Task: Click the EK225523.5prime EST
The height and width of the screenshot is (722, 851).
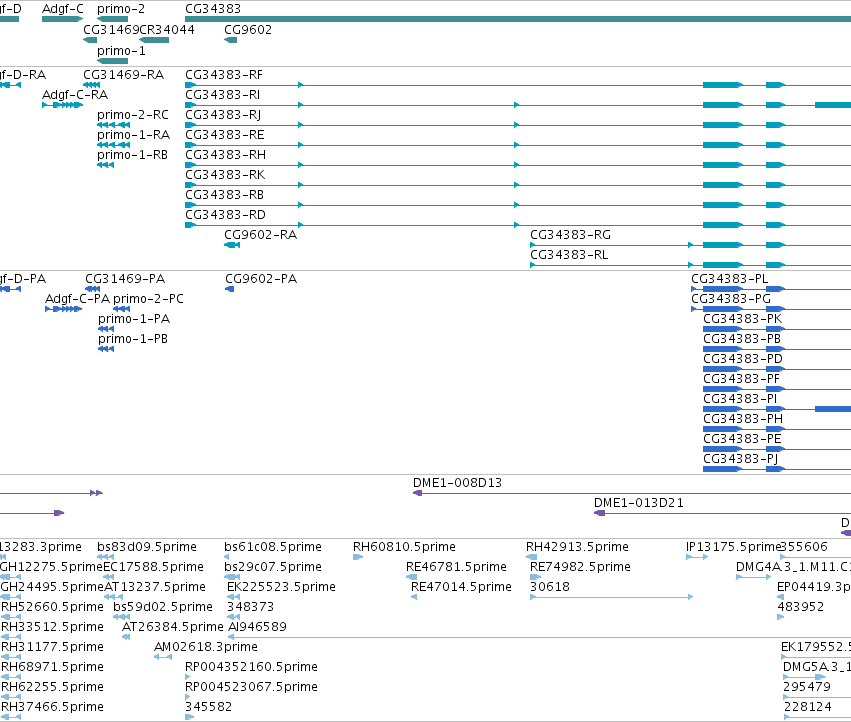Action: pos(233,597)
